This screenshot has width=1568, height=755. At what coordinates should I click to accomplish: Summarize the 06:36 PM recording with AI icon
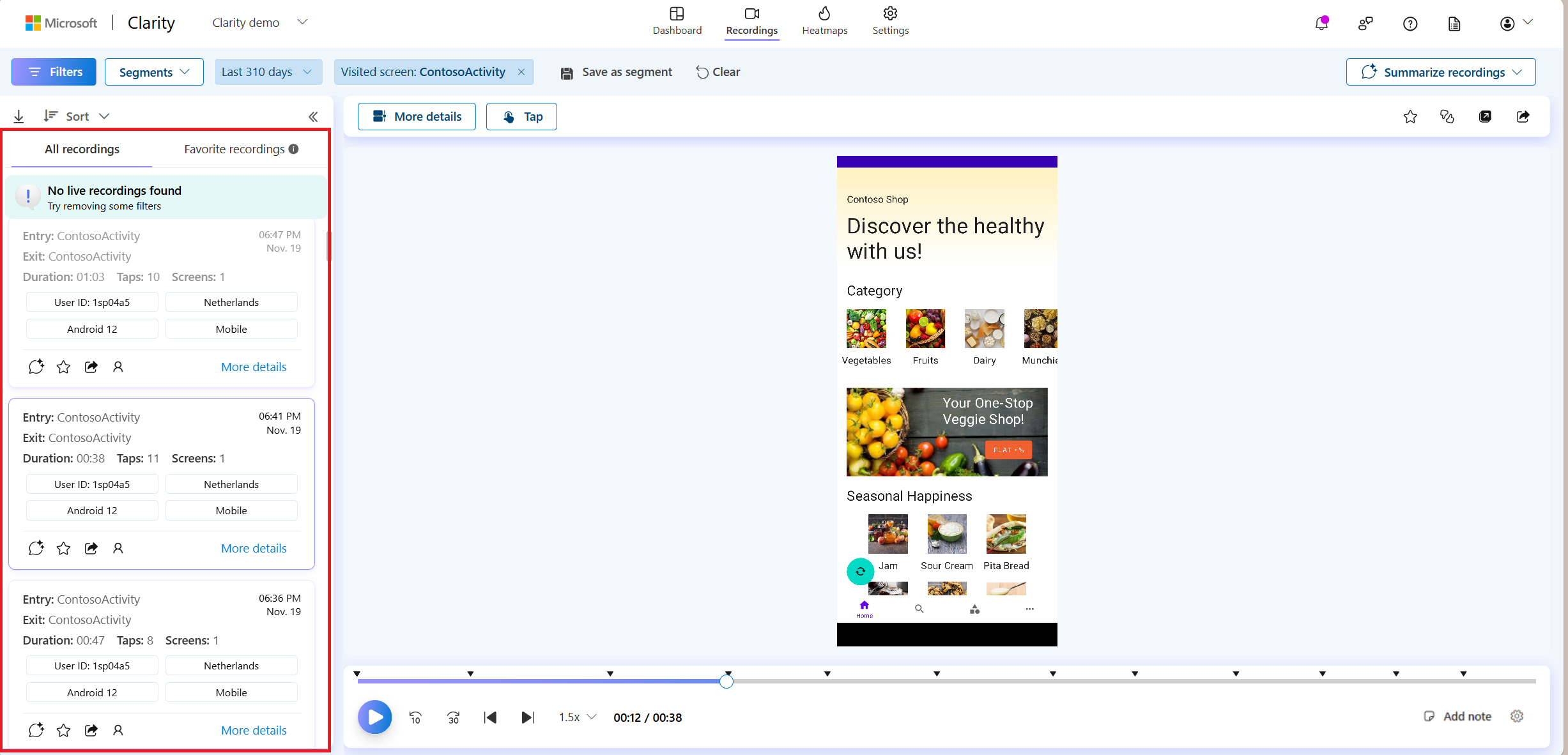click(x=36, y=730)
